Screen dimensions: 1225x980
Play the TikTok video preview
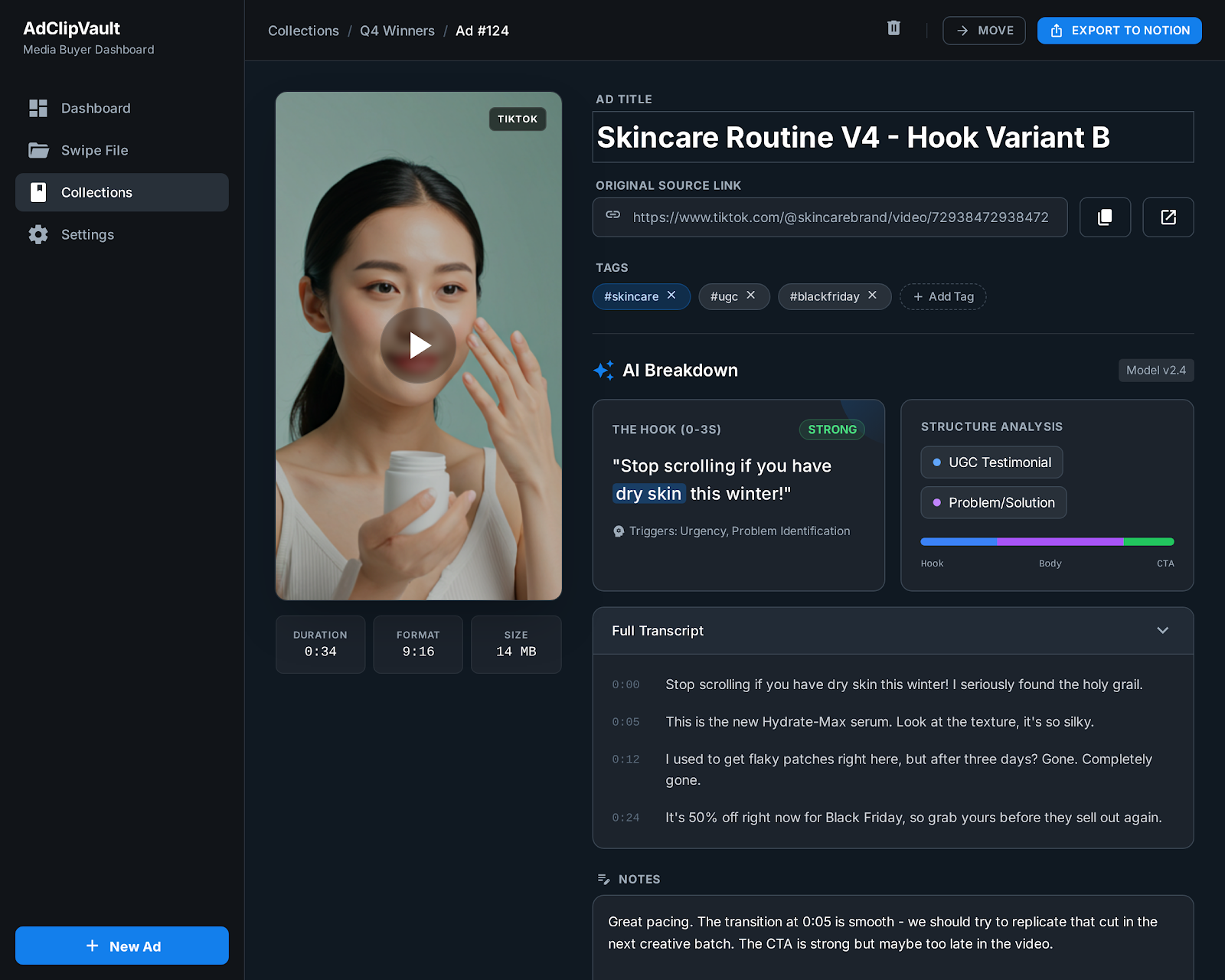(x=418, y=345)
